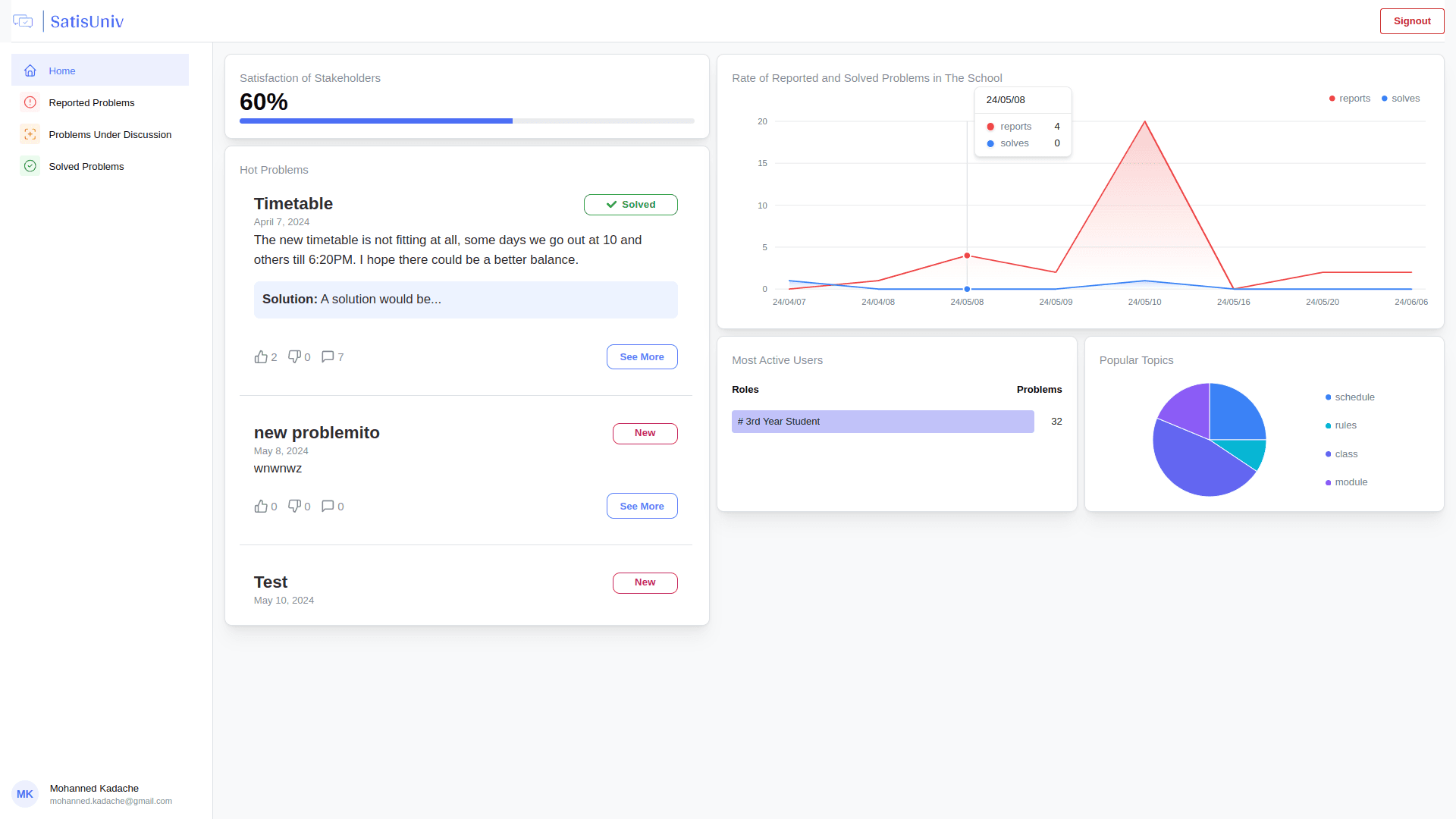Toggle the solves series in chart legend
The height and width of the screenshot is (819, 1456).
coord(1401,99)
